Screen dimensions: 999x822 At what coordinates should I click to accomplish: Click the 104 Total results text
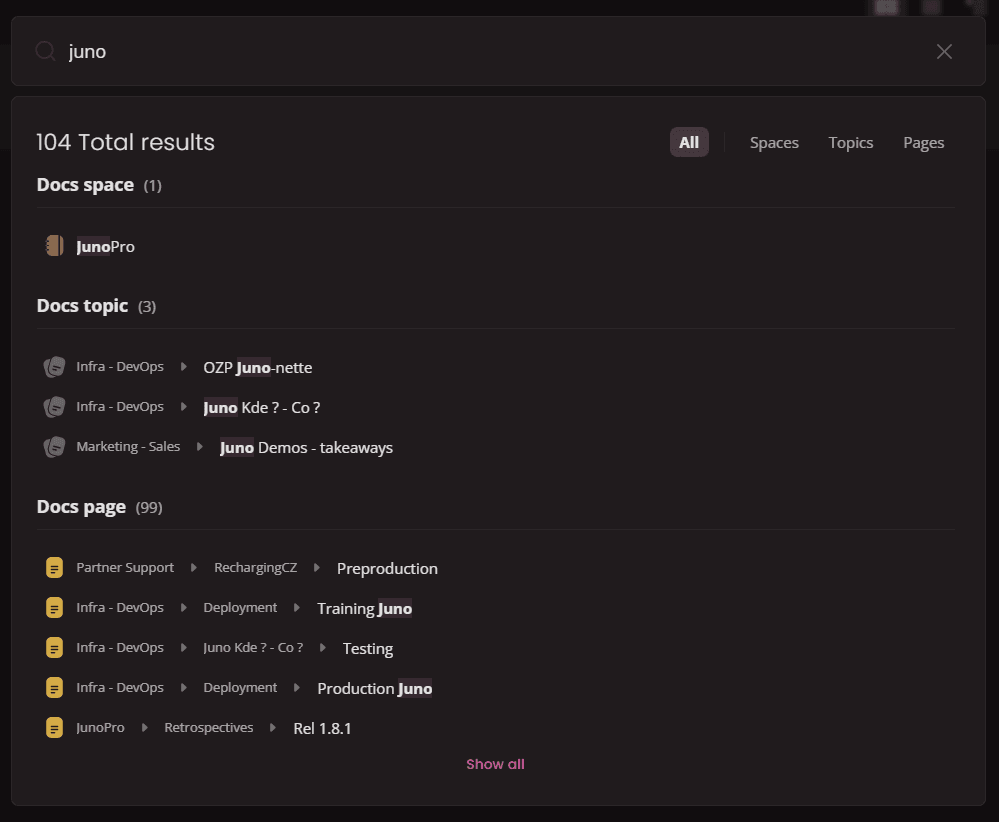(126, 142)
